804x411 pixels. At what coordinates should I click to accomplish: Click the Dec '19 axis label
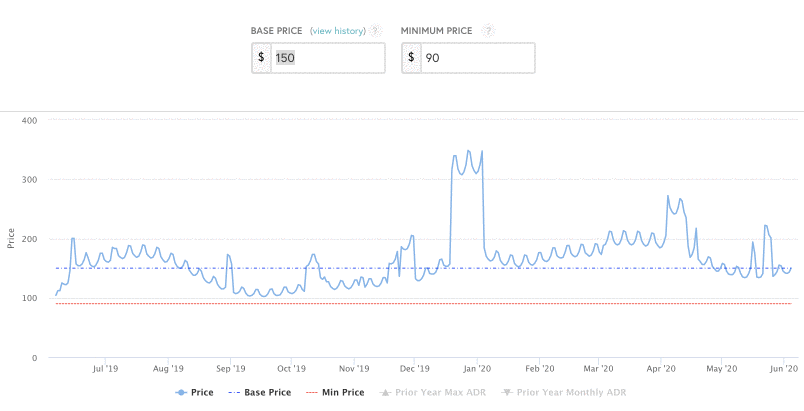tap(414, 368)
